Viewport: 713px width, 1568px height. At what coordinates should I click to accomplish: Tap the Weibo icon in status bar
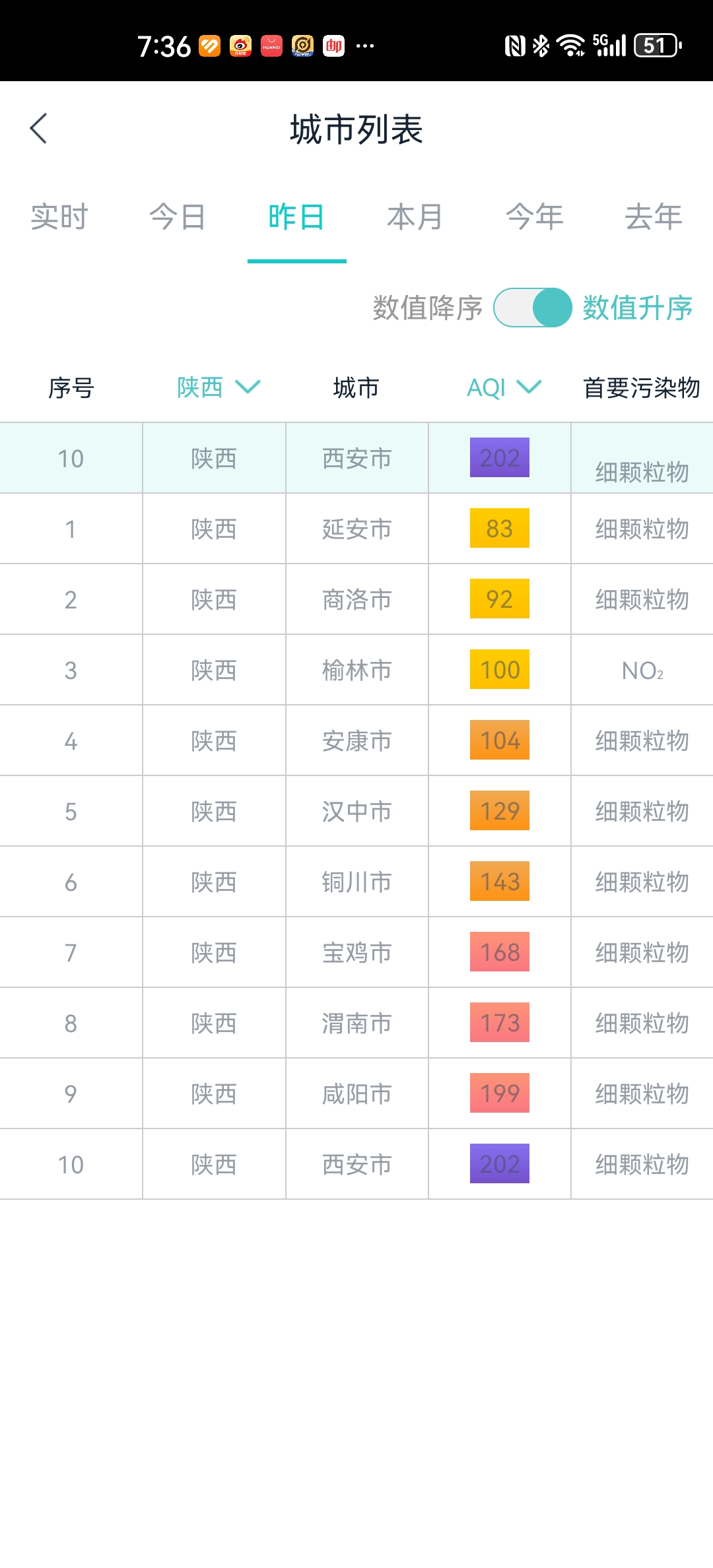click(240, 46)
